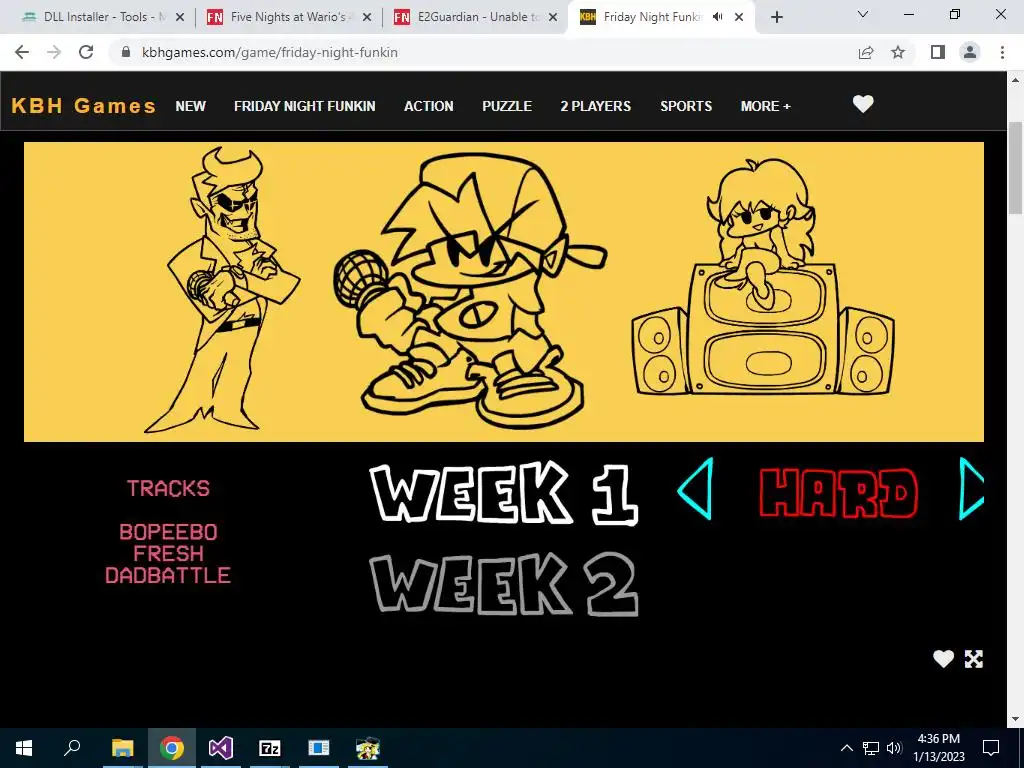Open Windows taskbar search

coord(72,748)
